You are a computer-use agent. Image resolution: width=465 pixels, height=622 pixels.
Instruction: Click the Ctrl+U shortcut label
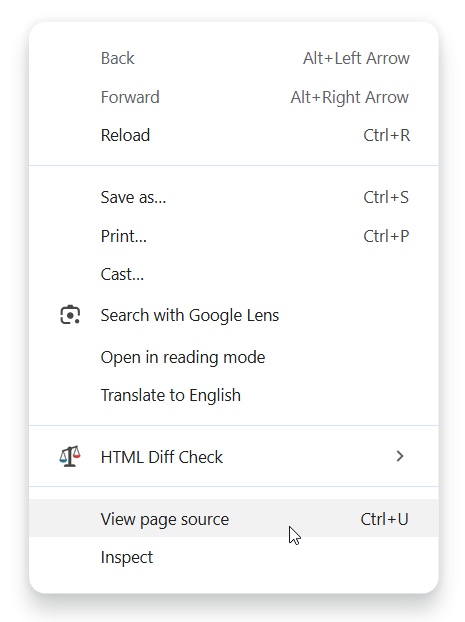[384, 519]
